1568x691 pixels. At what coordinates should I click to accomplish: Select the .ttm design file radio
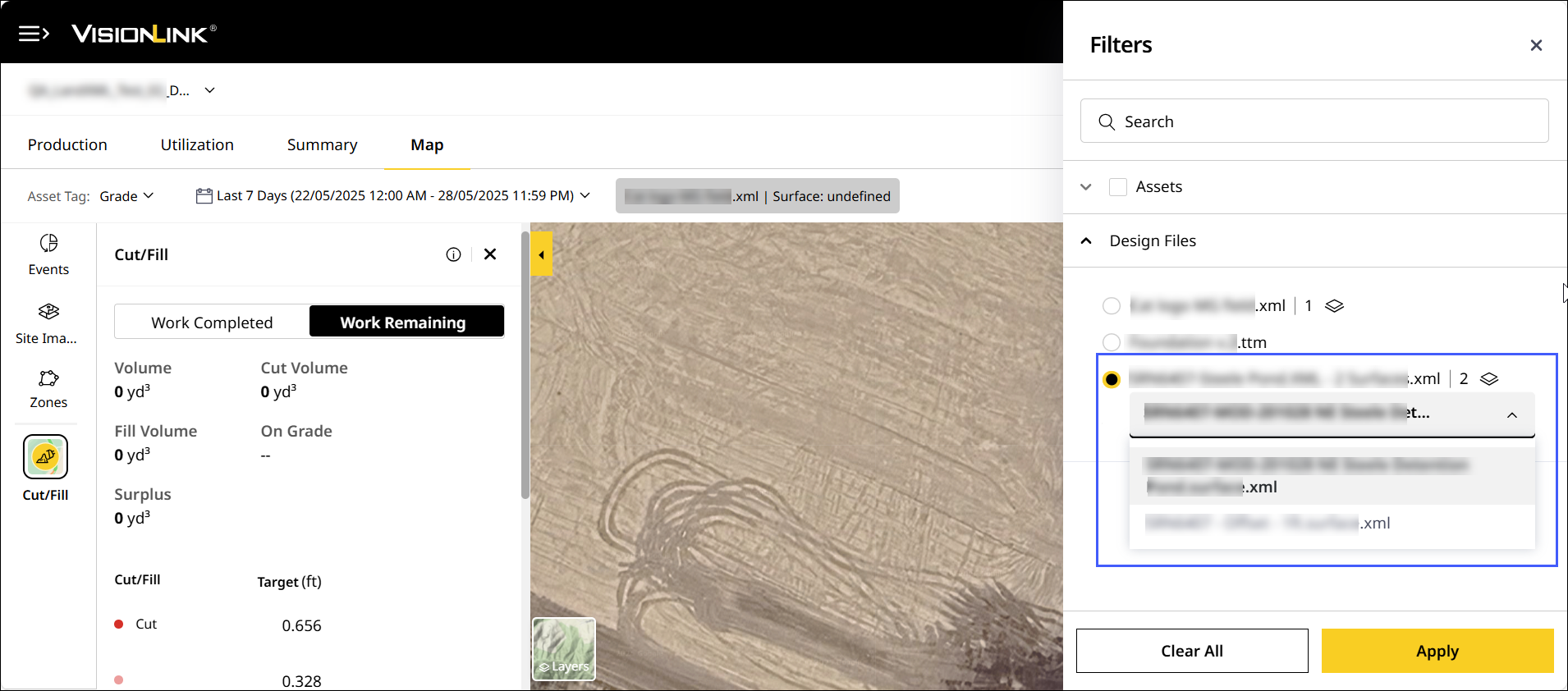click(x=1112, y=342)
